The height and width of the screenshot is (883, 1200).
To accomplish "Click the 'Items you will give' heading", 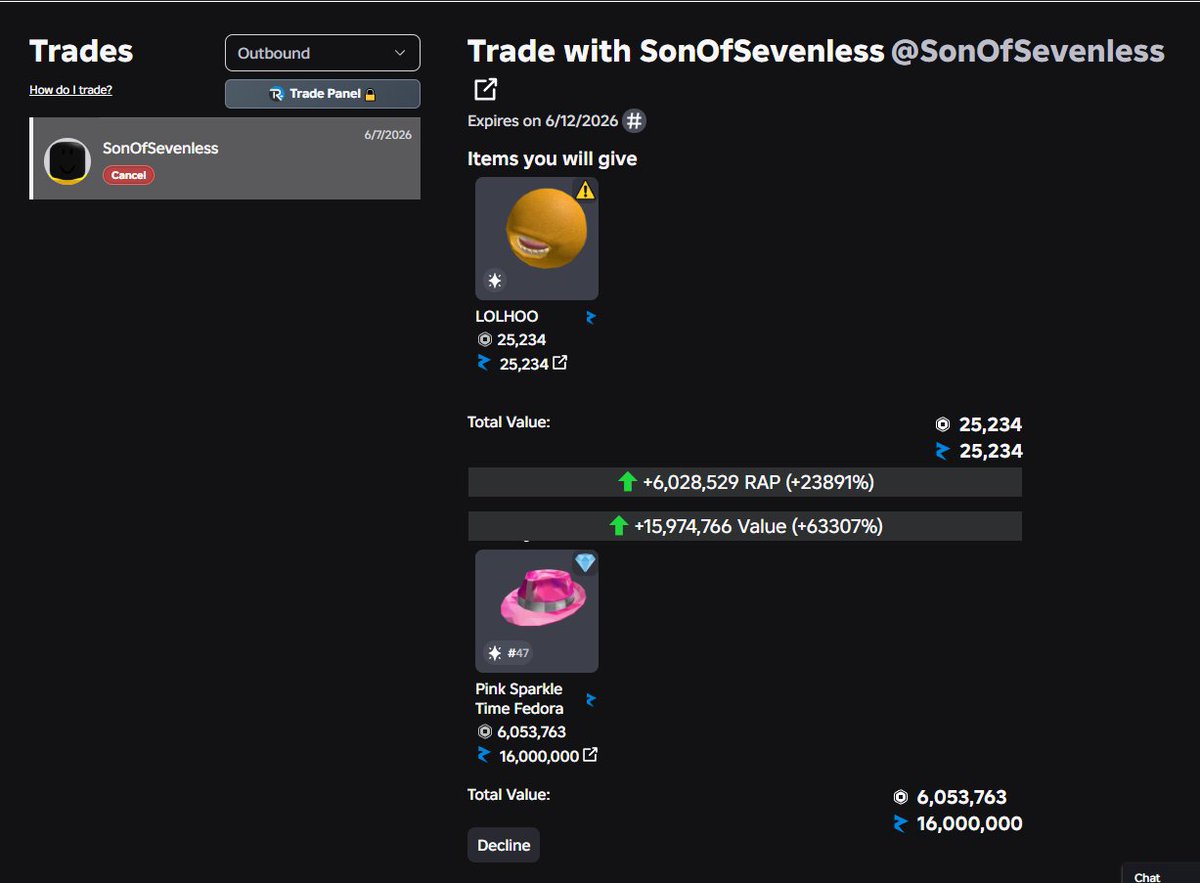I will 552,159.
